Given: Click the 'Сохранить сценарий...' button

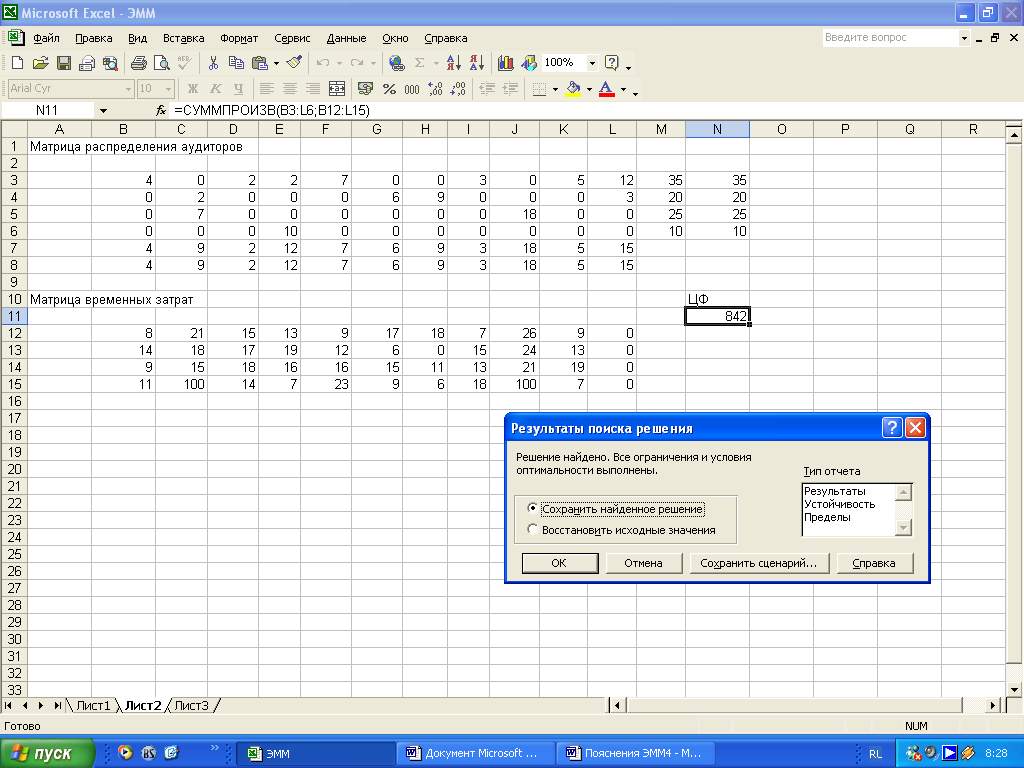Looking at the screenshot, I should pyautogui.click(x=758, y=563).
